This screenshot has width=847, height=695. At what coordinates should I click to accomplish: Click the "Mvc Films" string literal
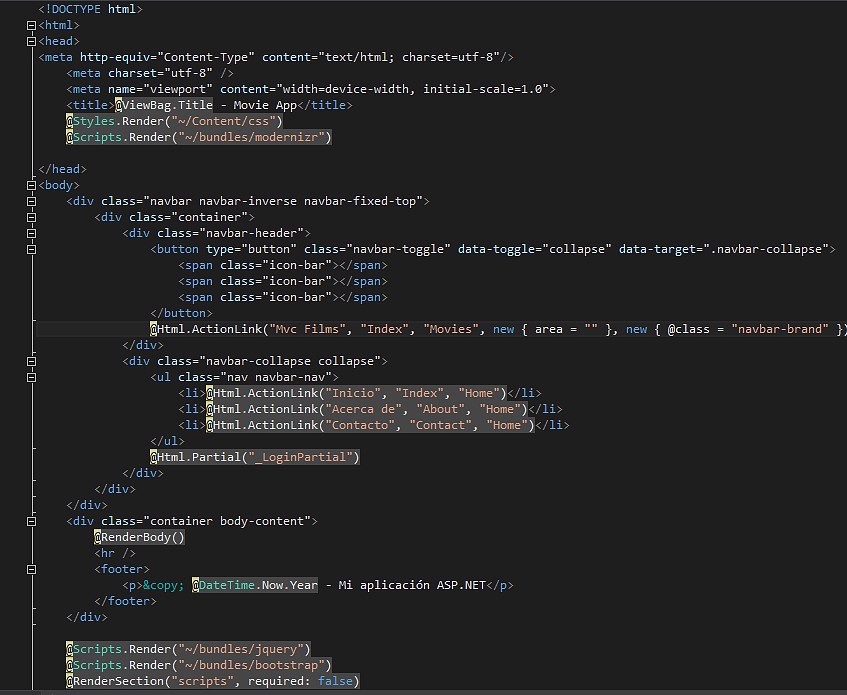pyautogui.click(x=307, y=329)
